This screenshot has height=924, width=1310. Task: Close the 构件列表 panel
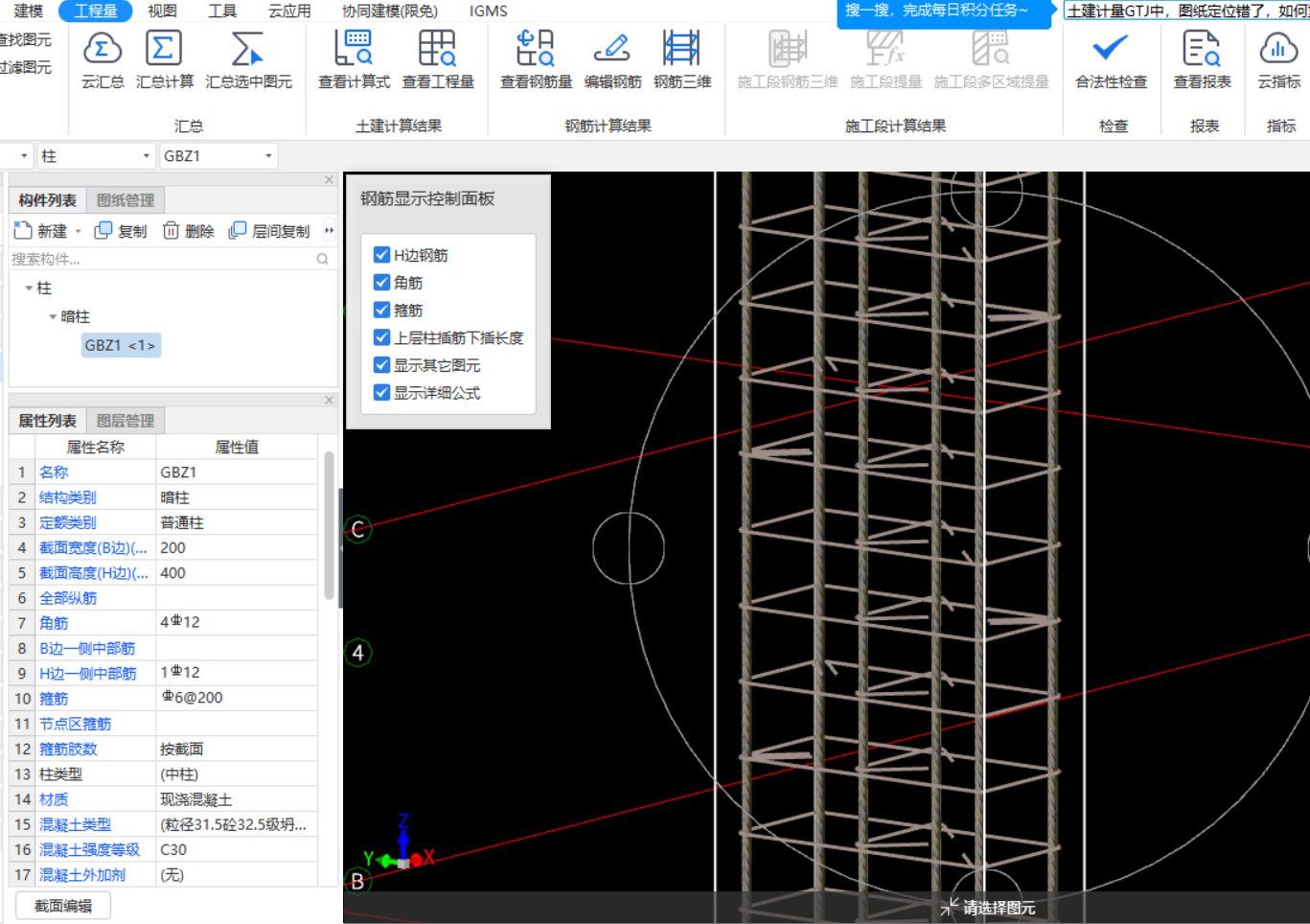pos(329,179)
